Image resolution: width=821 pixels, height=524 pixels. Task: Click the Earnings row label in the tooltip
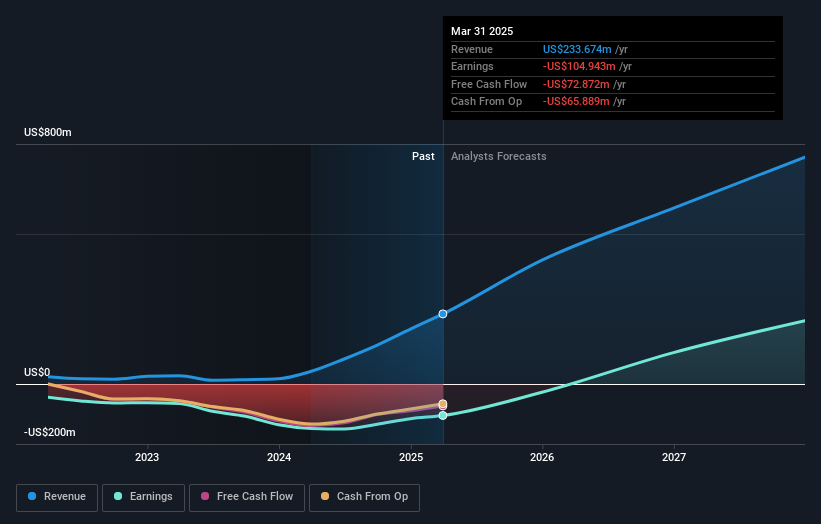point(472,66)
